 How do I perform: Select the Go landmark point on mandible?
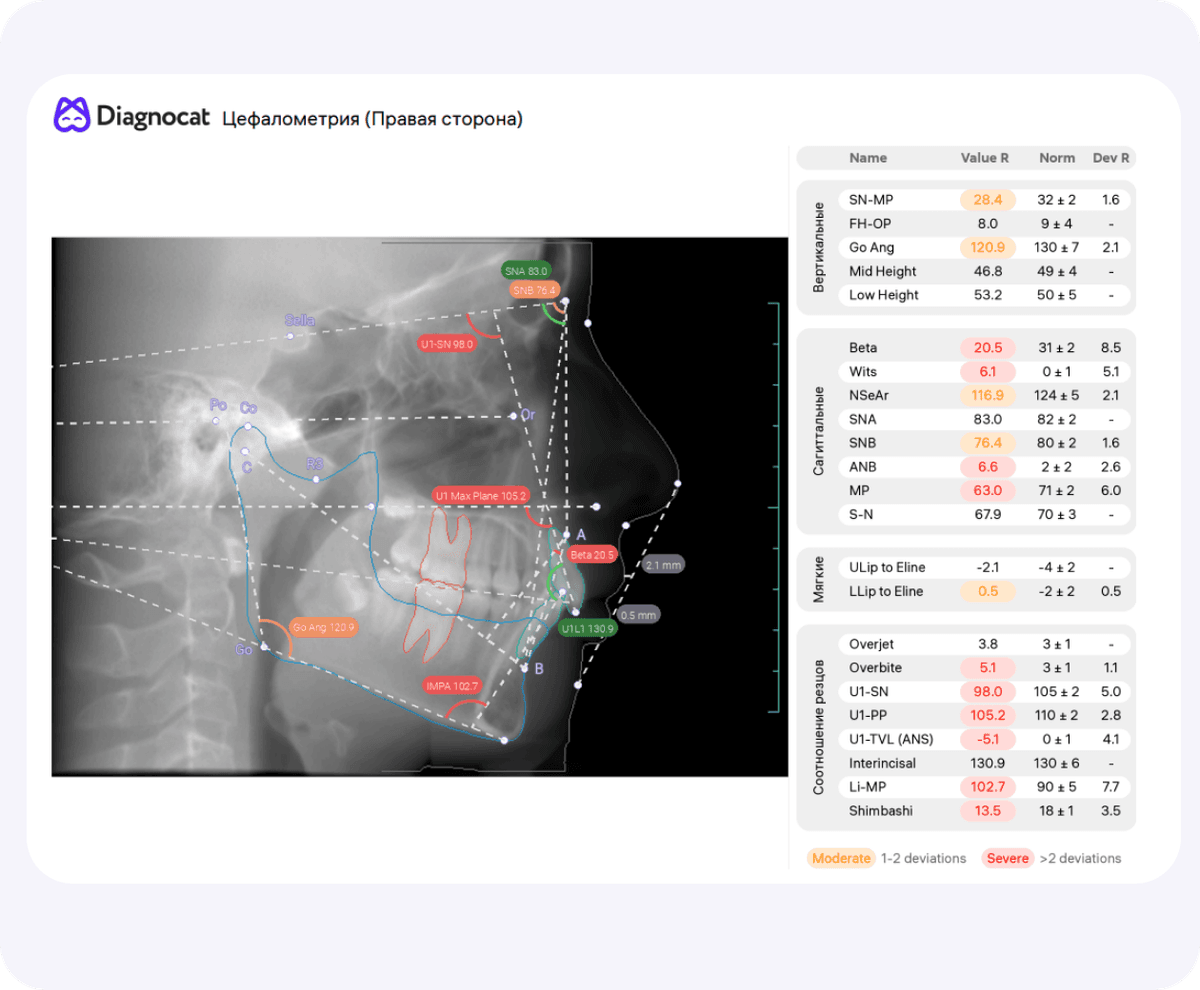pos(264,647)
